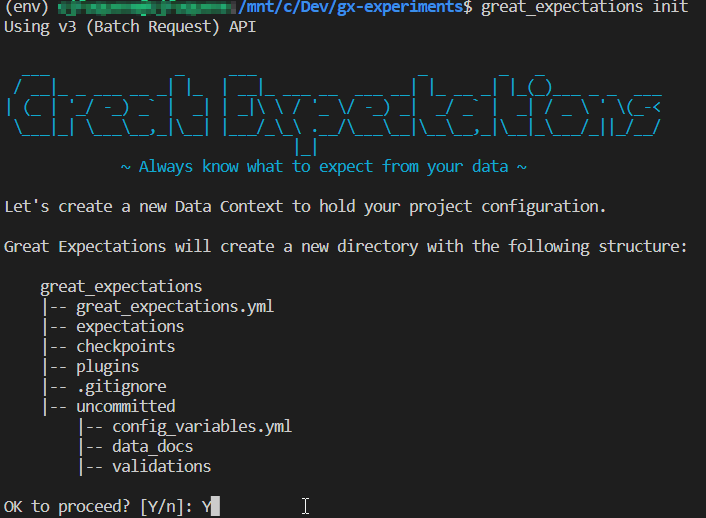Click the 'Using v3 (Batch Request) API' line

point(130,26)
